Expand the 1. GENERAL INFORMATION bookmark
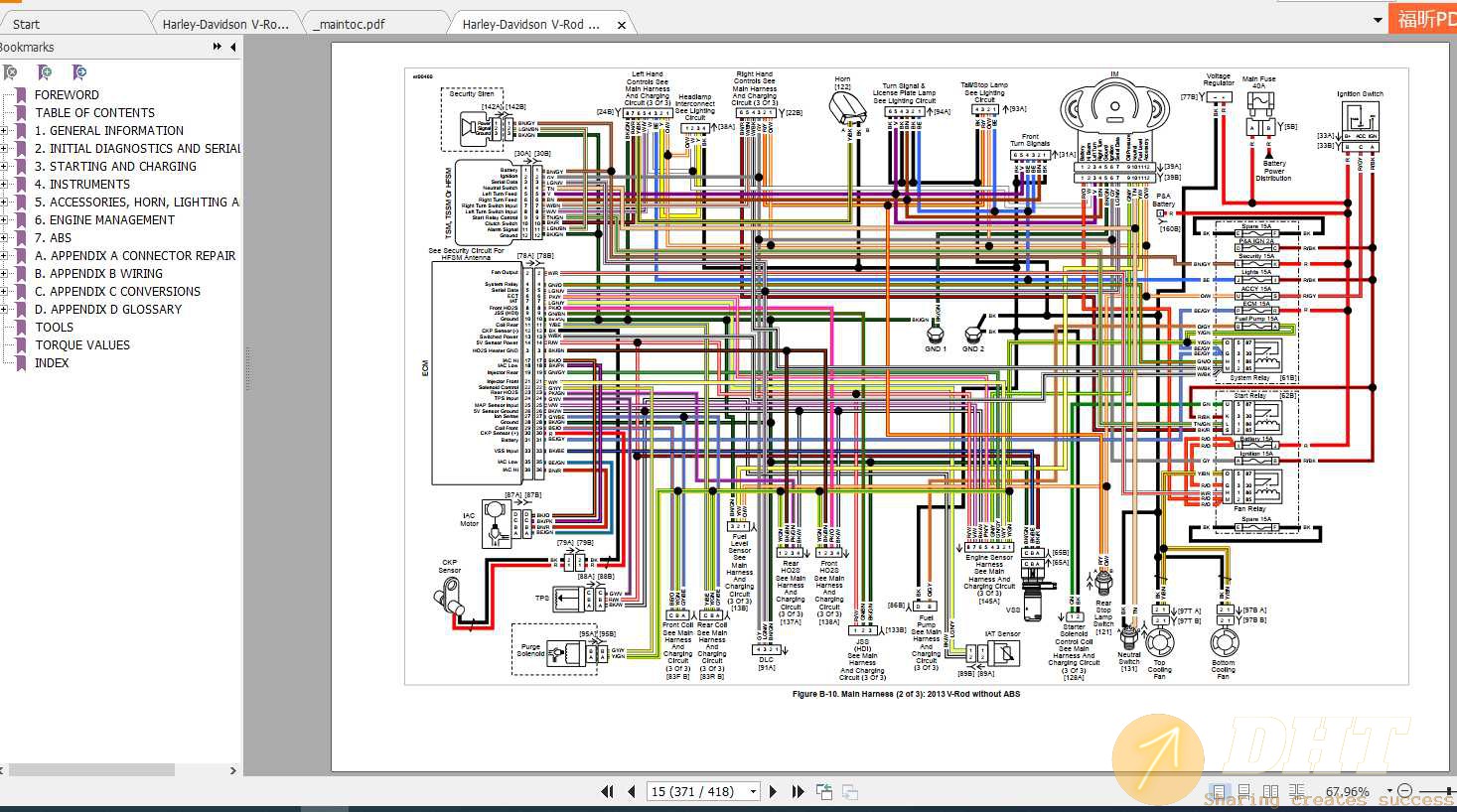The image size is (1457, 812). tap(4, 131)
